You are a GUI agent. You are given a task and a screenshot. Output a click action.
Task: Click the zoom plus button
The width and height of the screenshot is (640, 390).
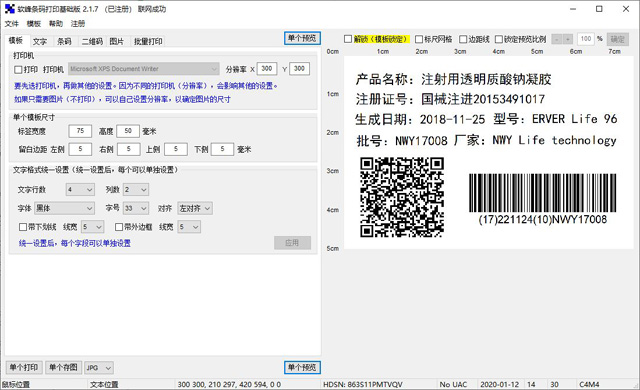(568, 39)
